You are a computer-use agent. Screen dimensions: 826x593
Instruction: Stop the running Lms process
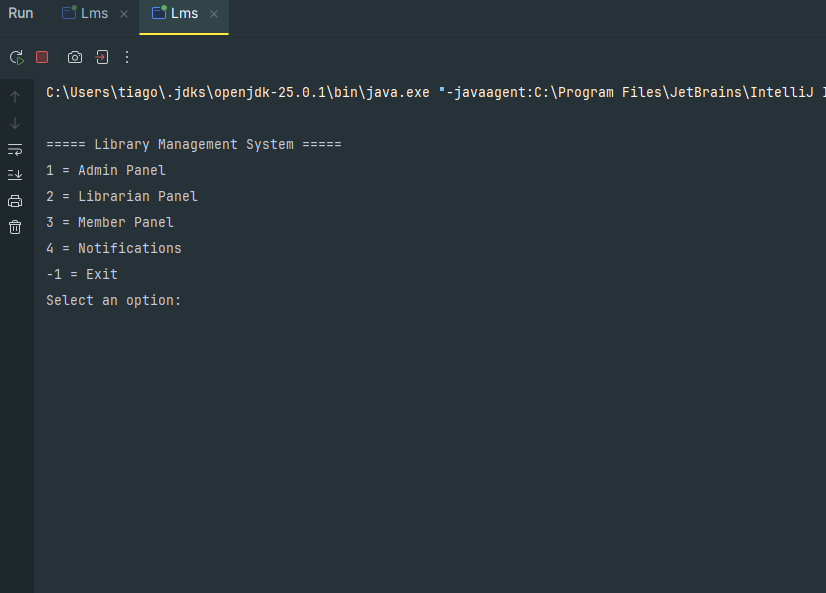42,57
